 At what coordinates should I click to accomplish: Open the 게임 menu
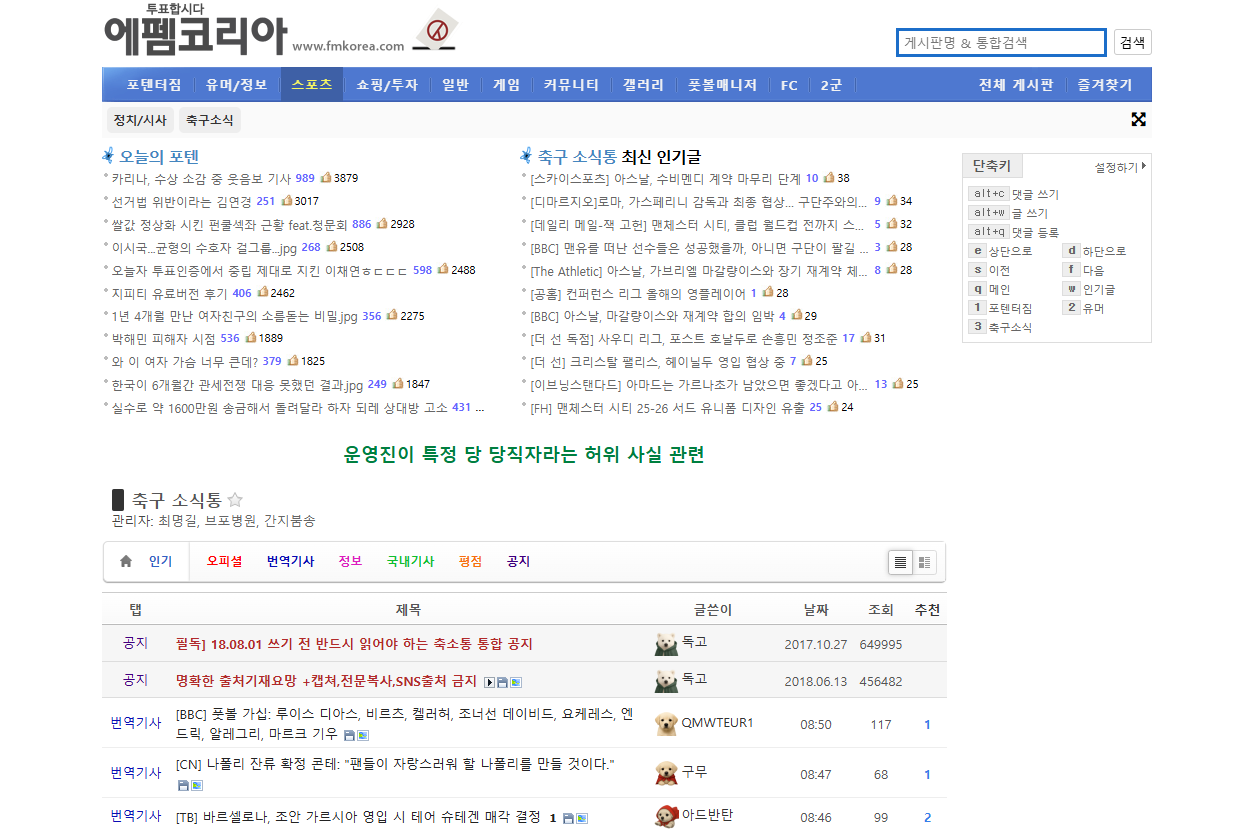coord(506,85)
